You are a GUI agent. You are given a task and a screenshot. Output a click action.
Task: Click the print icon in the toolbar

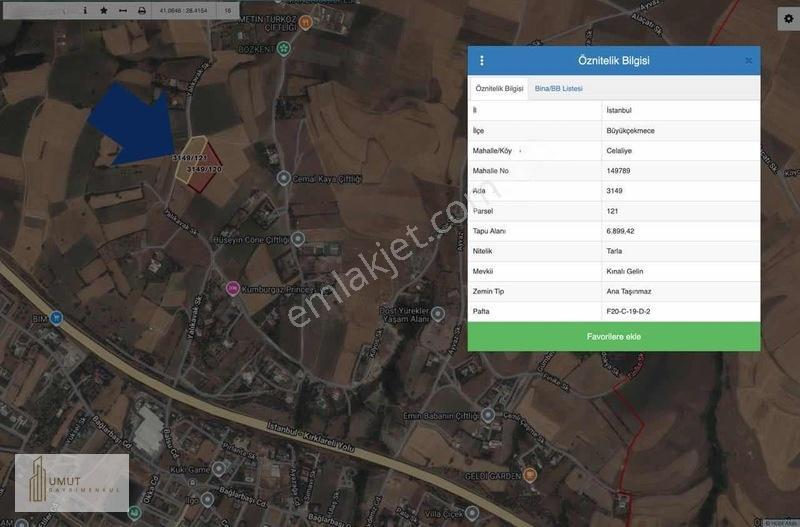point(142,10)
